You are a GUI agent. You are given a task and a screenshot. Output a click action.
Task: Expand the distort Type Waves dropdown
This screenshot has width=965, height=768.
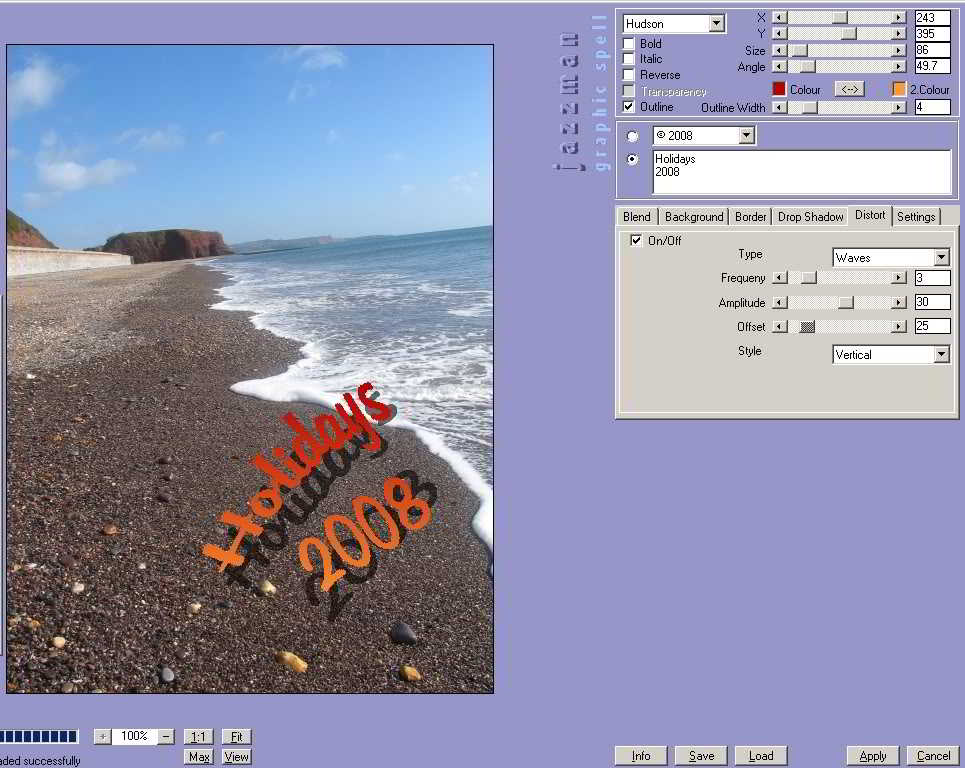[941, 258]
